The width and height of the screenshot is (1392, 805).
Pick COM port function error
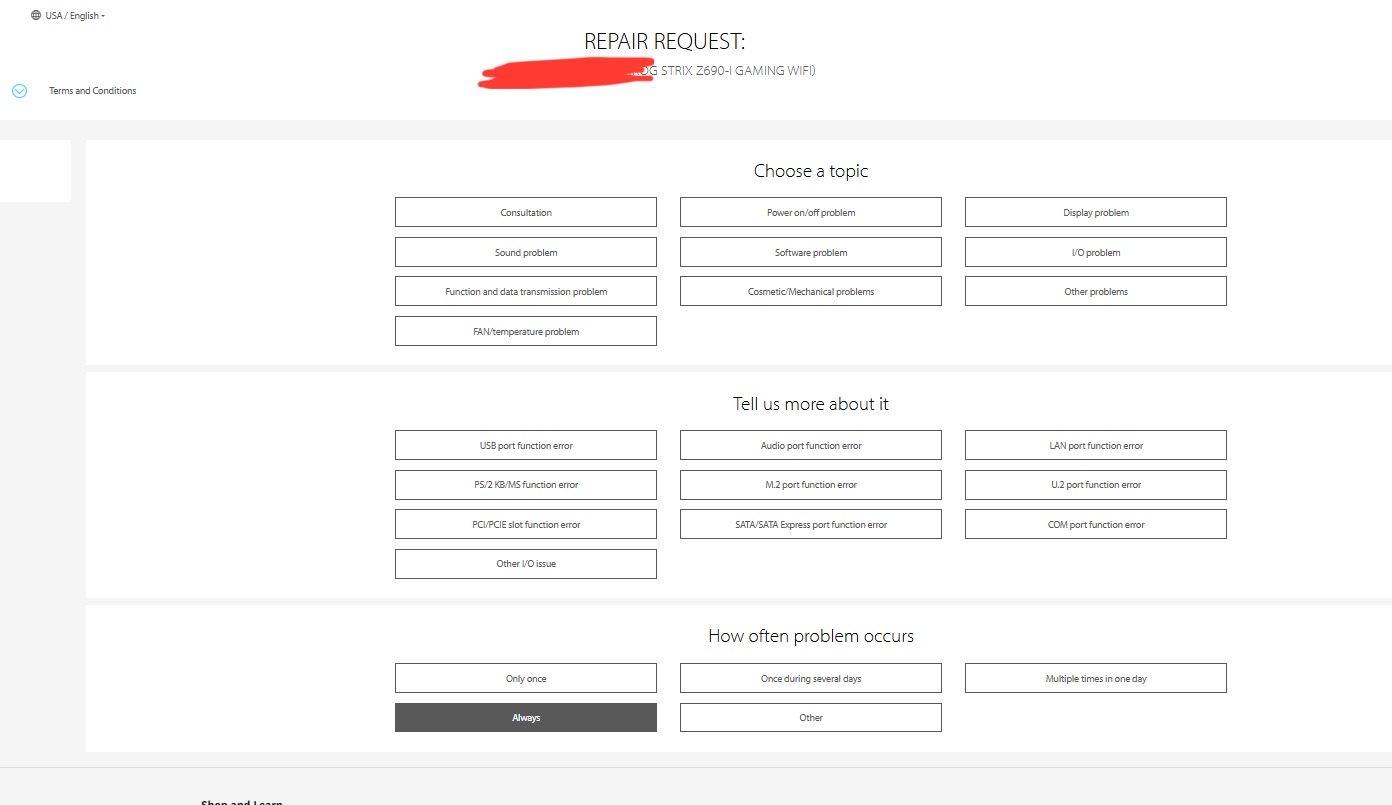(x=1096, y=524)
